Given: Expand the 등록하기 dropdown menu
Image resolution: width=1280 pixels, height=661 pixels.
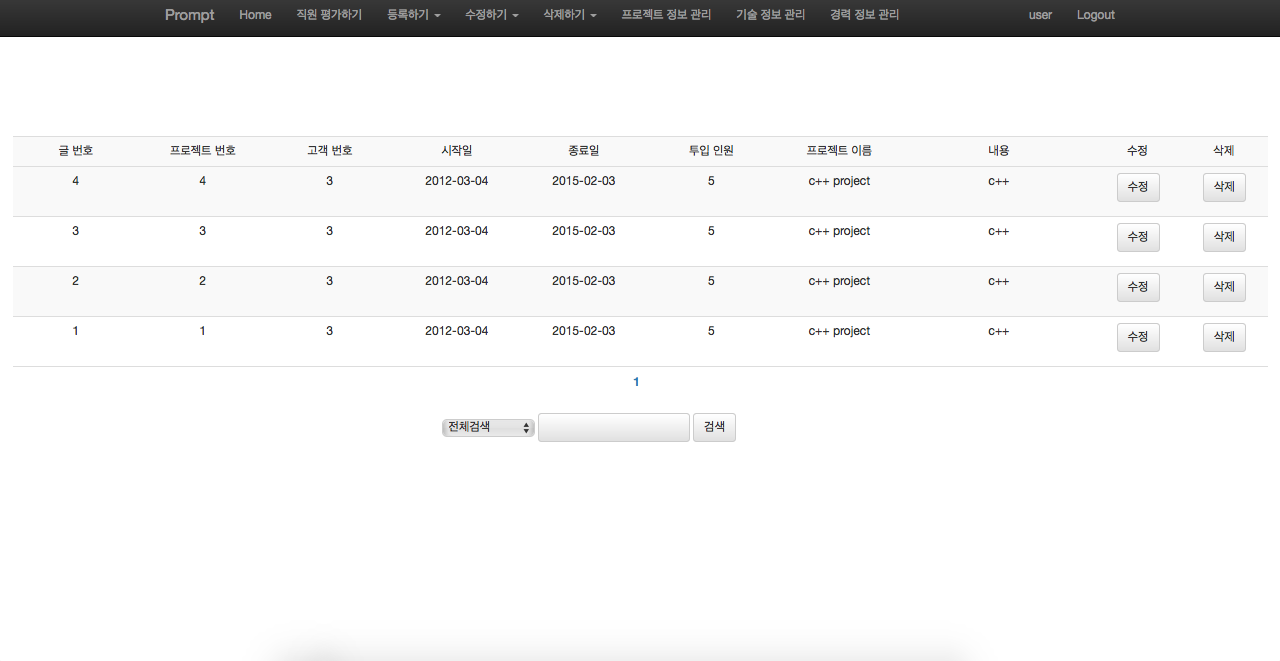Looking at the screenshot, I should coord(413,15).
